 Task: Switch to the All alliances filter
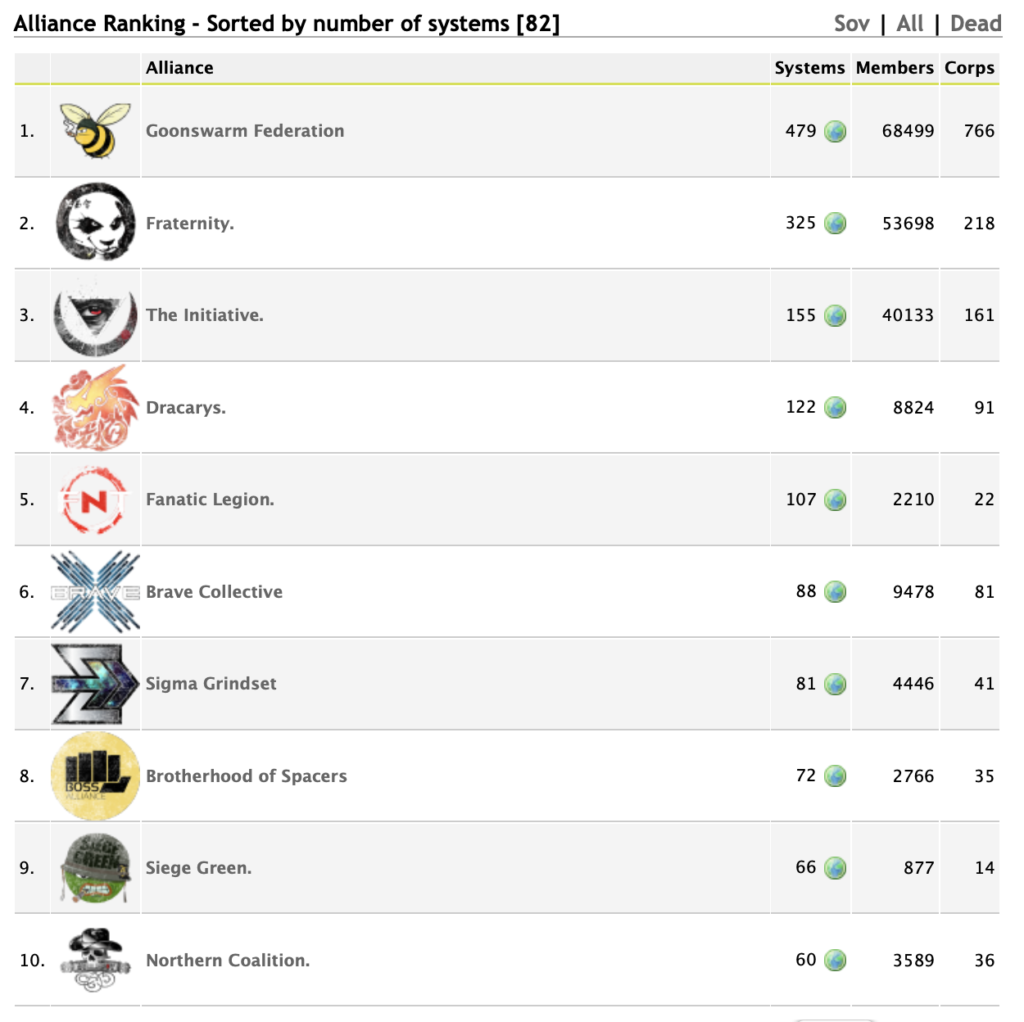coord(910,23)
